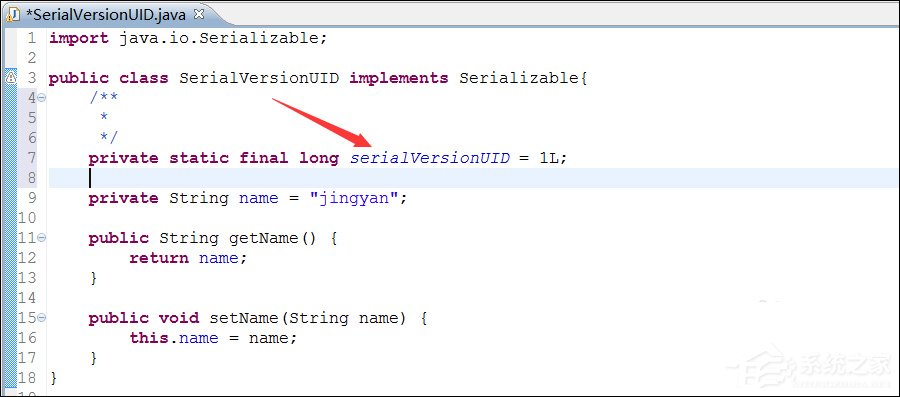
Task: Click the implements keyword on line 3
Action: 398,78
